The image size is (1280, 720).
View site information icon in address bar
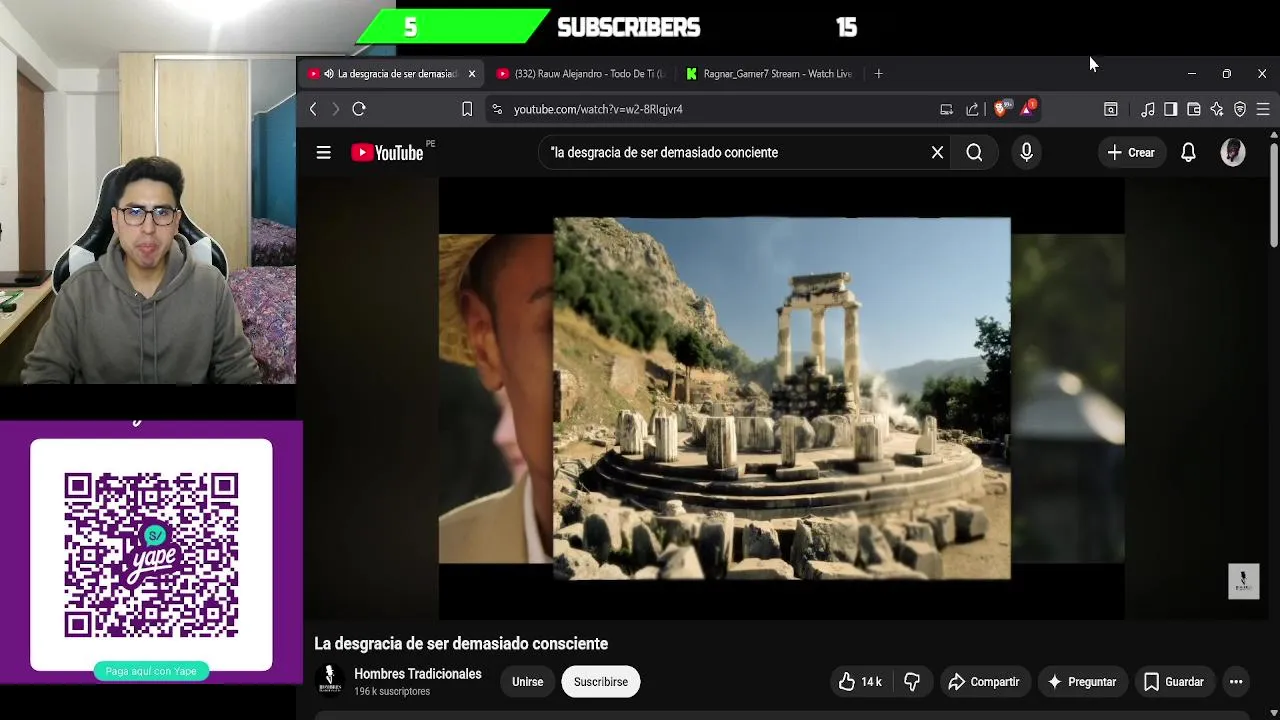click(x=497, y=109)
